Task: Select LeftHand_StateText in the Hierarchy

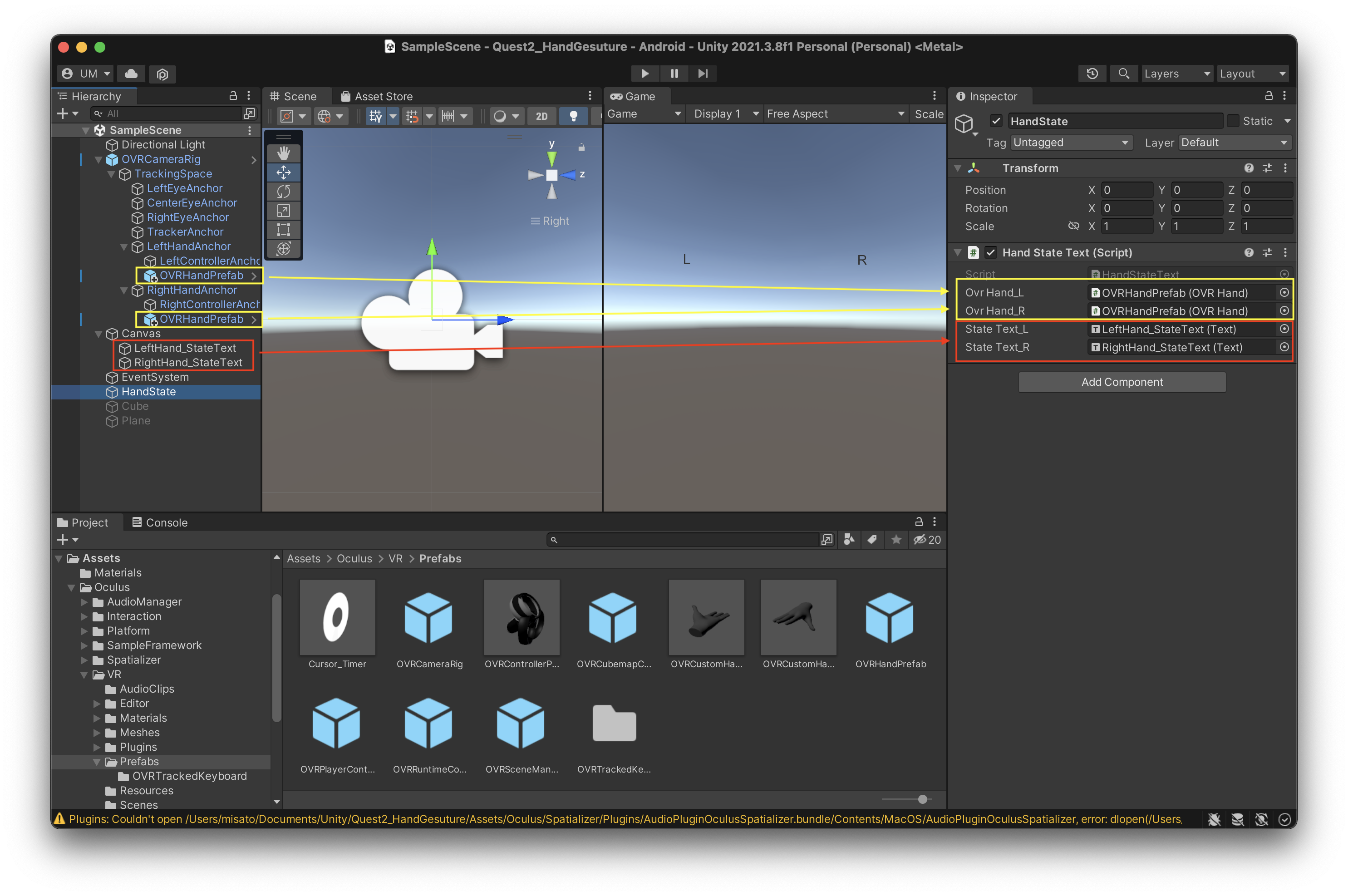Action: pyautogui.click(x=185, y=348)
